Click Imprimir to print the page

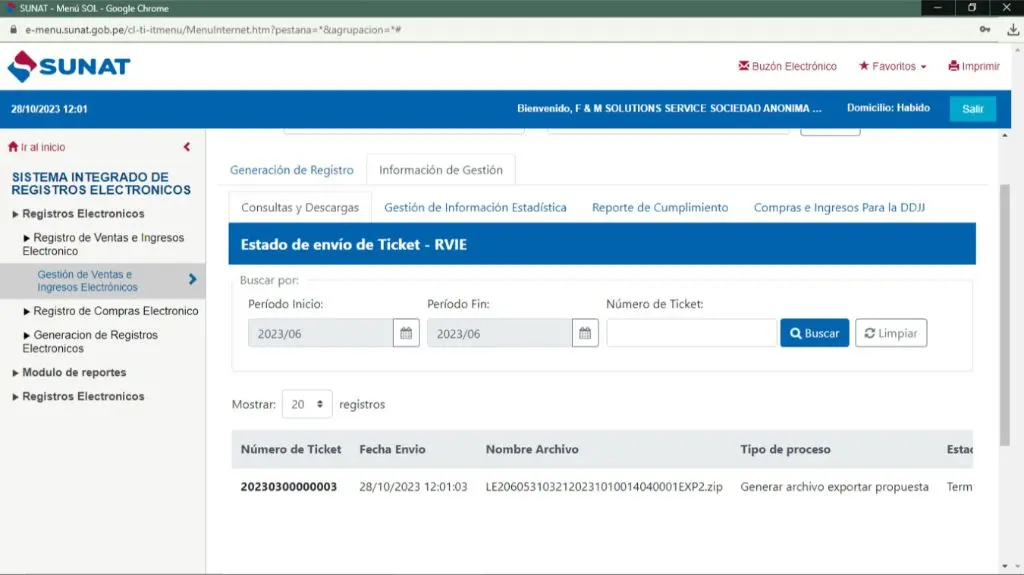click(973, 67)
